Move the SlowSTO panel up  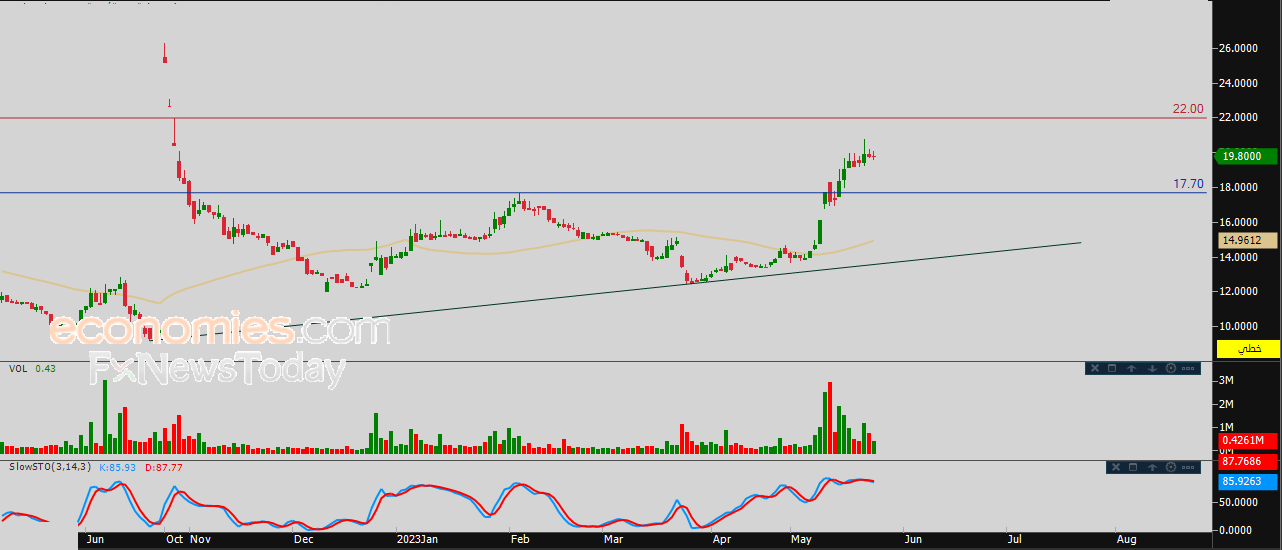[x=1152, y=467]
